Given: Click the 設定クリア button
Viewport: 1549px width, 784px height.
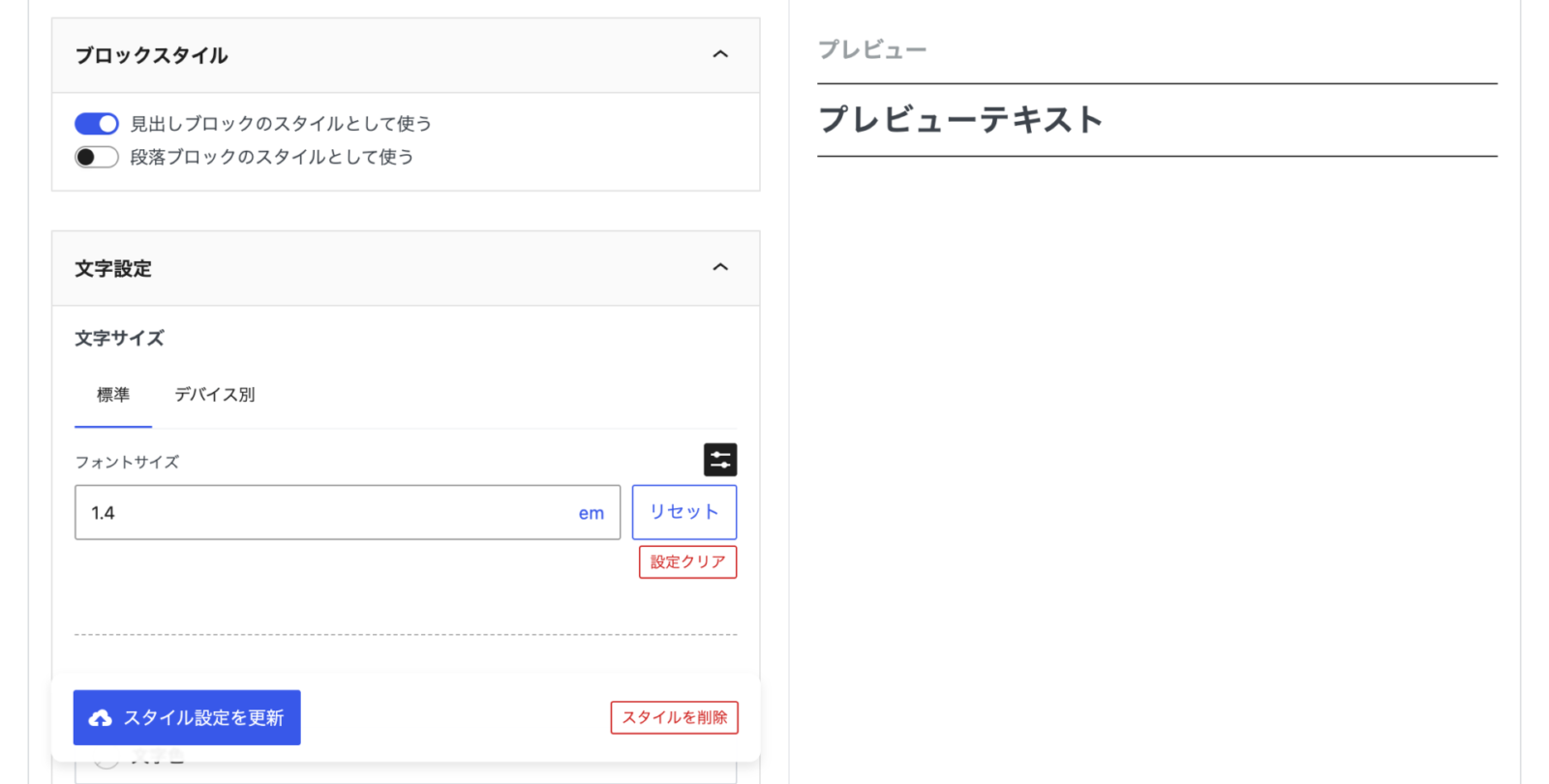Looking at the screenshot, I should click(x=687, y=562).
